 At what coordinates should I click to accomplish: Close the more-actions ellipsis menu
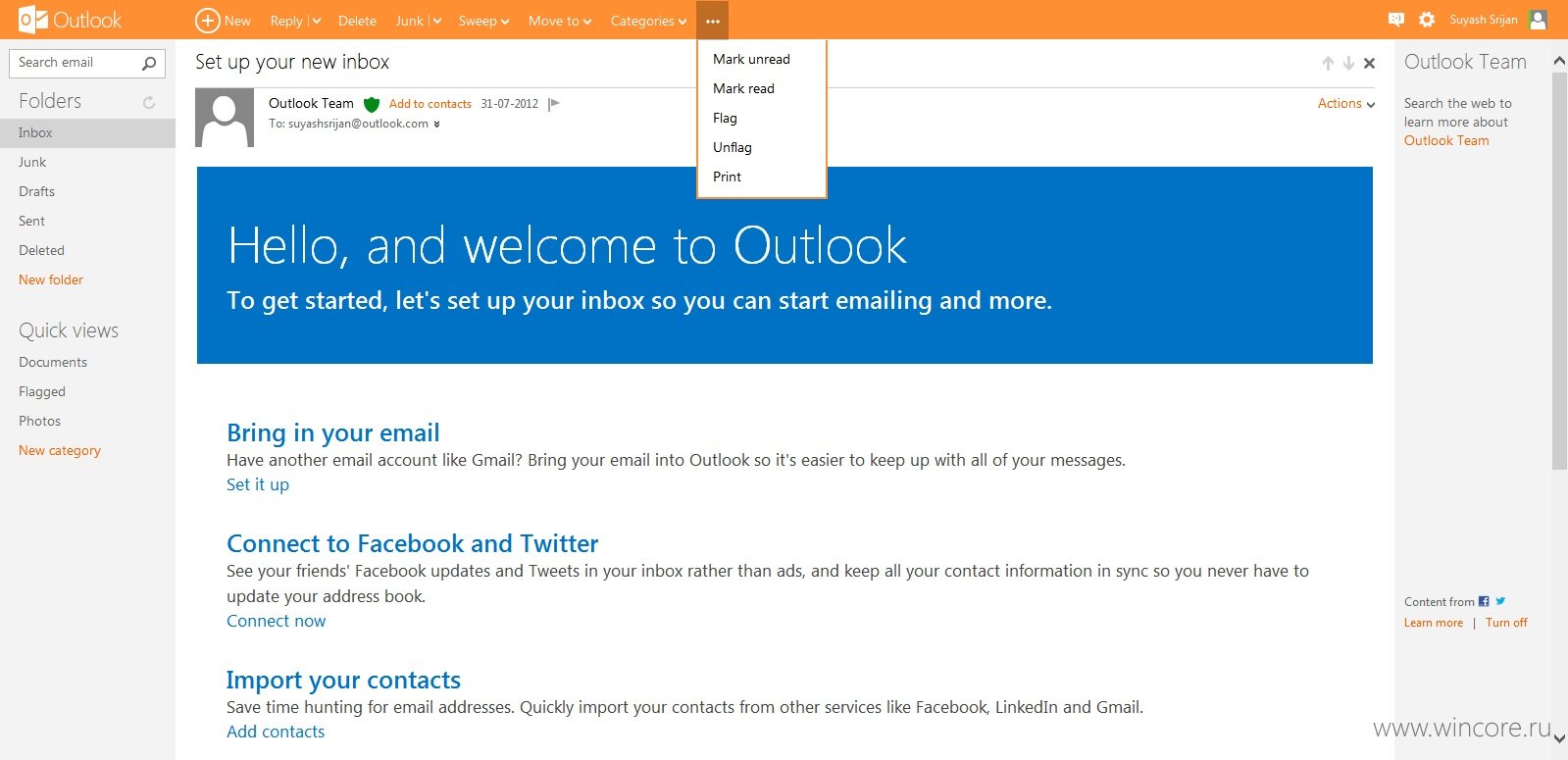click(712, 21)
